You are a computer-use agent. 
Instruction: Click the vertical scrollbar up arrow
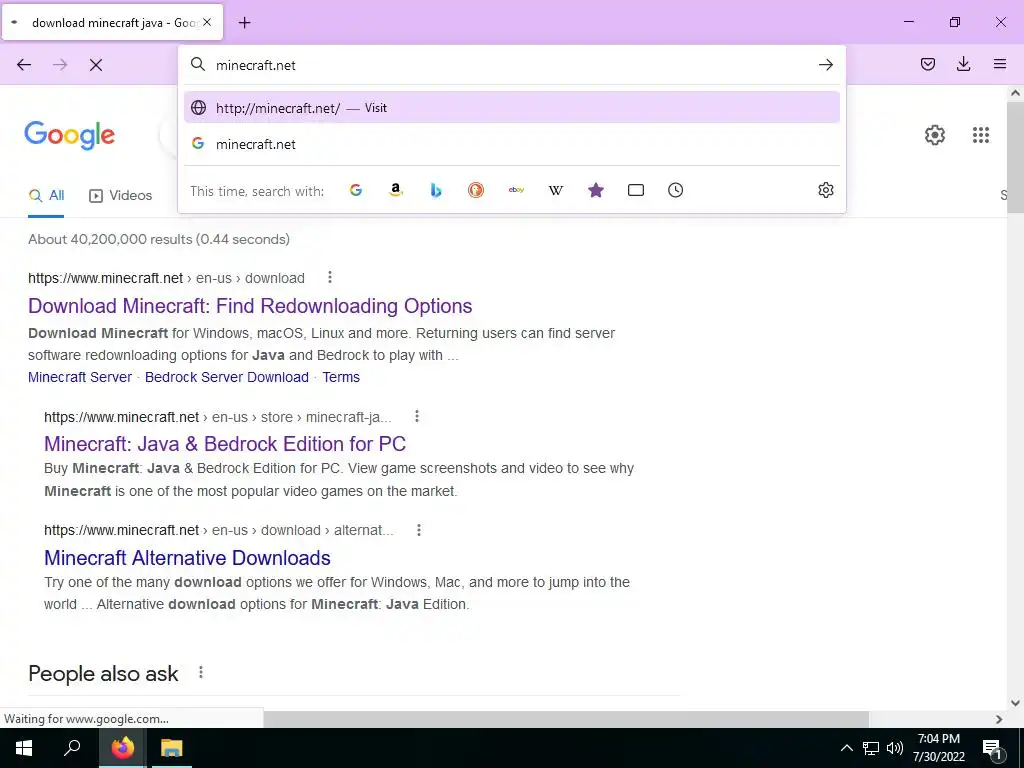click(1015, 93)
